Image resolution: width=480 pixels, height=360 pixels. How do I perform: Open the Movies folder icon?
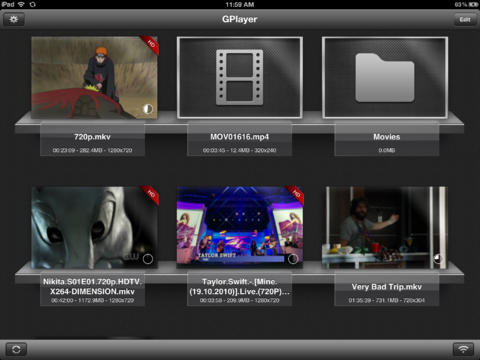click(385, 78)
